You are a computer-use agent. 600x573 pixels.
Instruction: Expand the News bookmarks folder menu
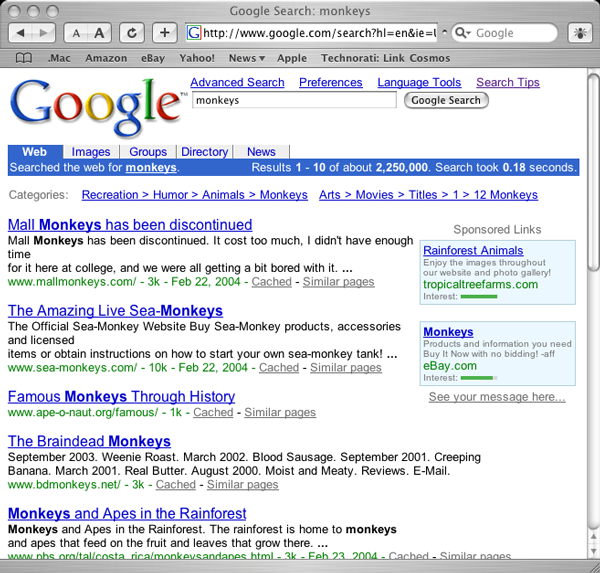(x=247, y=58)
